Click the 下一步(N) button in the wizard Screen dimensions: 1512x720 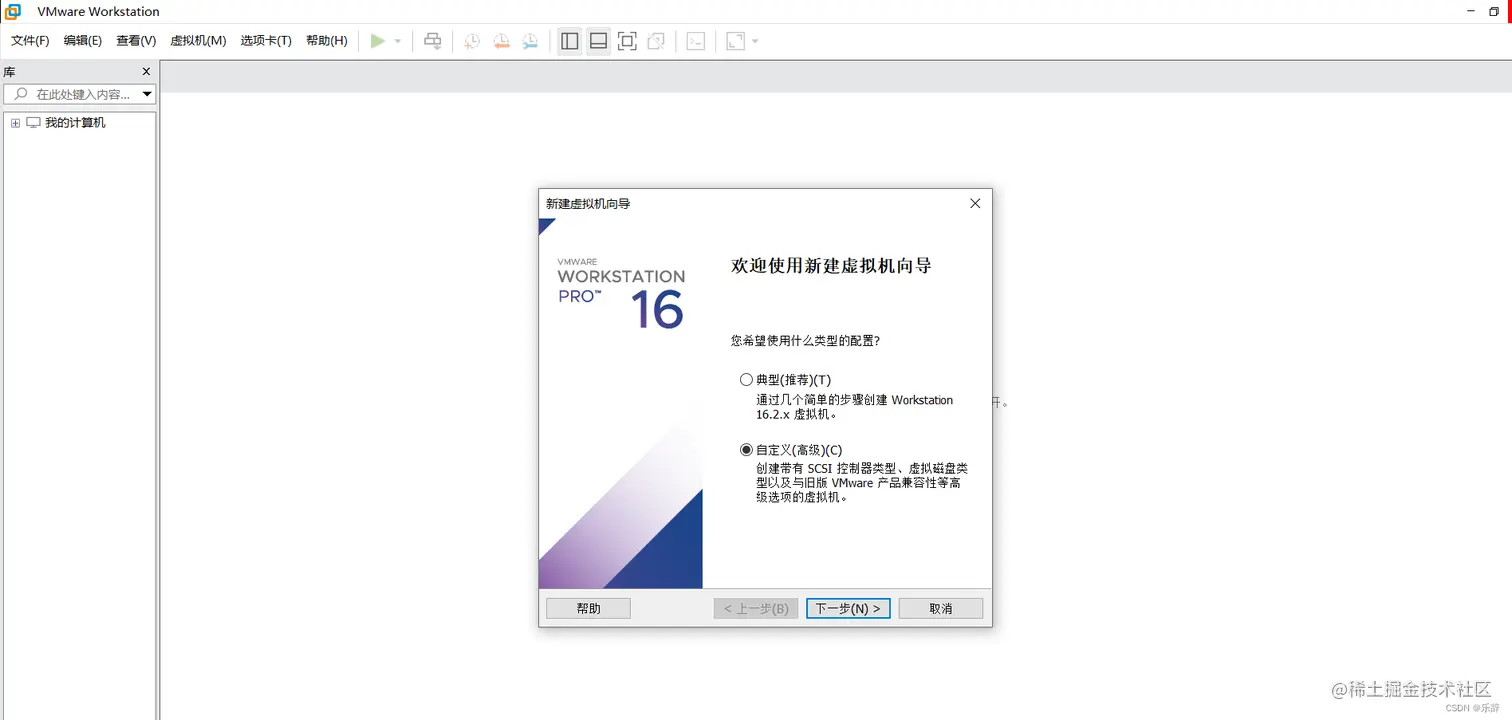(x=847, y=608)
